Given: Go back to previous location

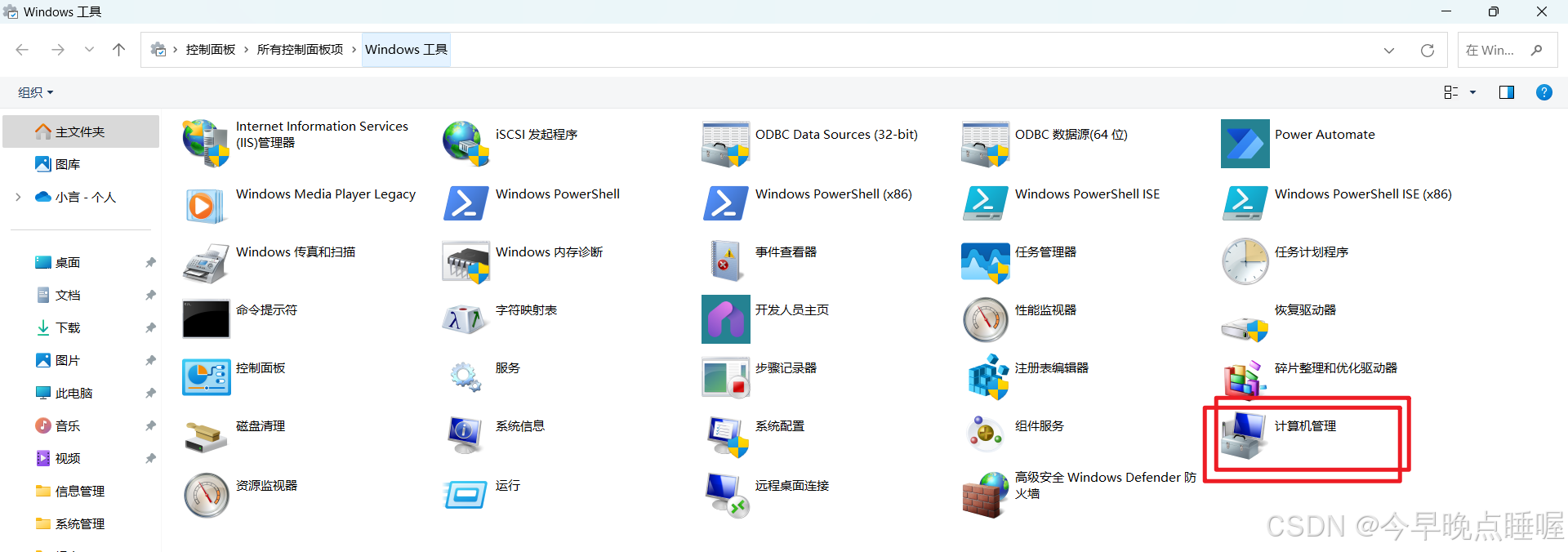Looking at the screenshot, I should (22, 50).
